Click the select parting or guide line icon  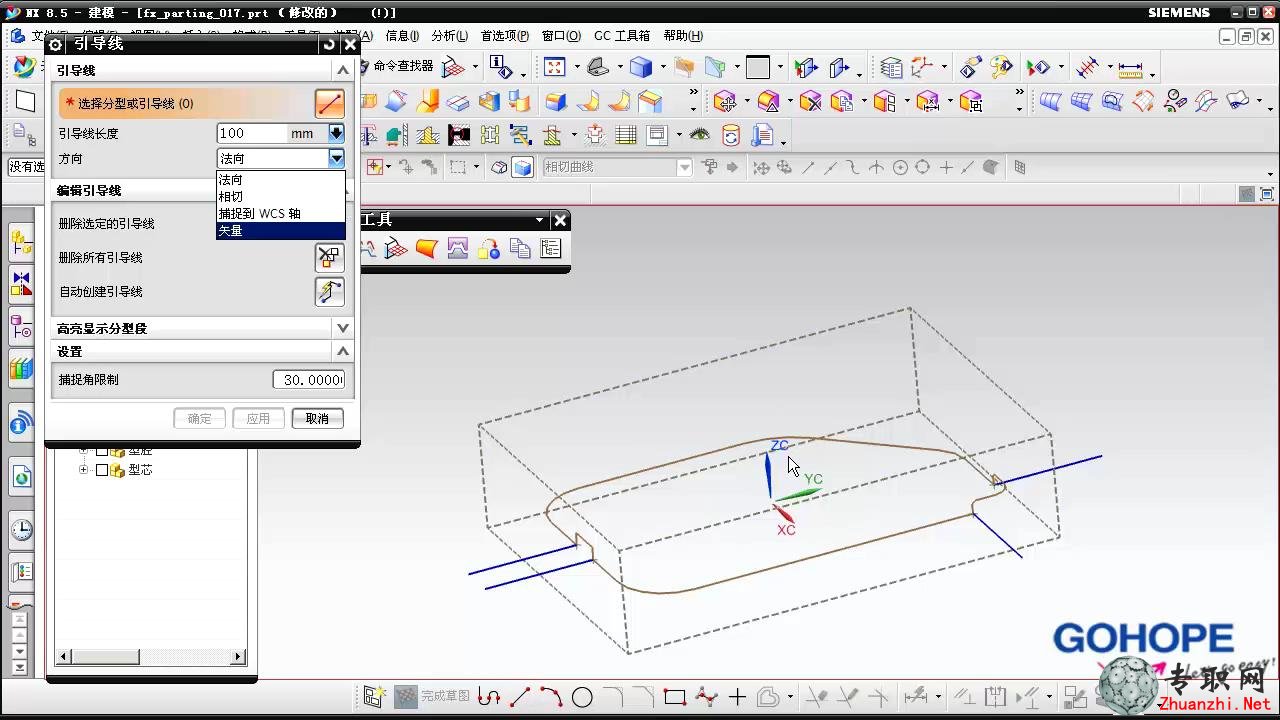(x=329, y=103)
